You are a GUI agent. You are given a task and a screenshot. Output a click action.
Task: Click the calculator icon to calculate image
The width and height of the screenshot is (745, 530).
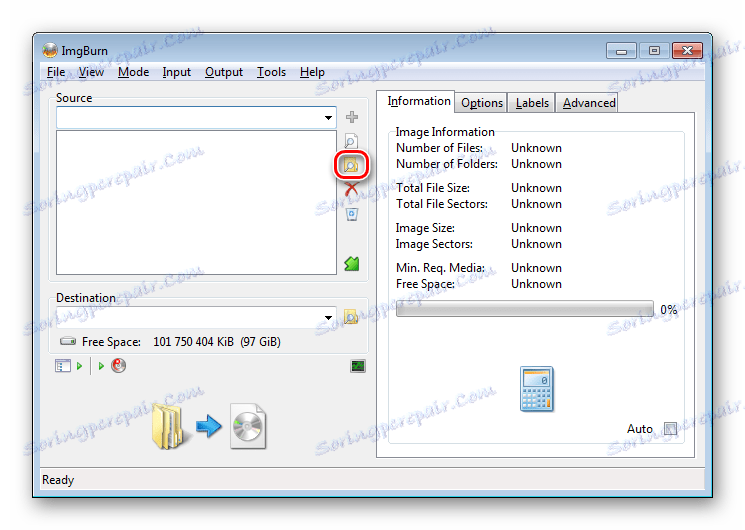click(537, 389)
